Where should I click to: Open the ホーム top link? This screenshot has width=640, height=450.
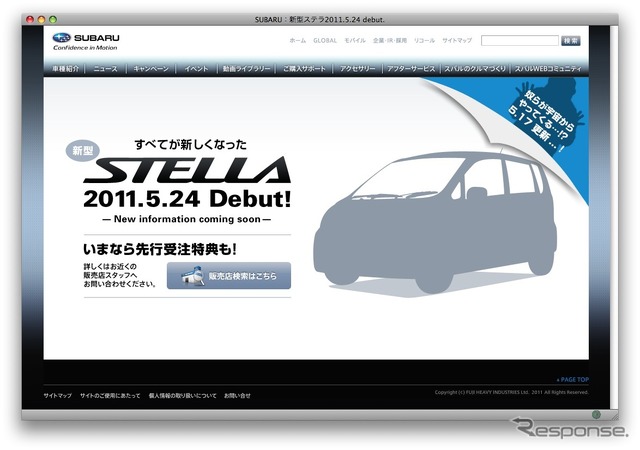(298, 40)
